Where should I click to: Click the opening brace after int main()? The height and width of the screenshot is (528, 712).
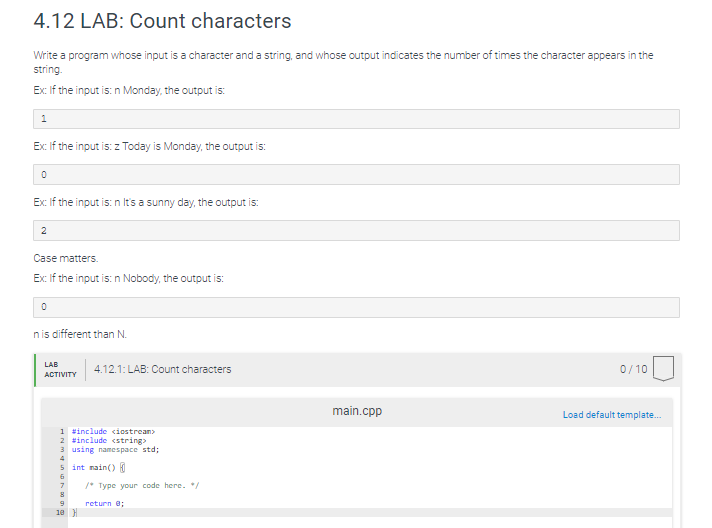[x=123, y=467]
